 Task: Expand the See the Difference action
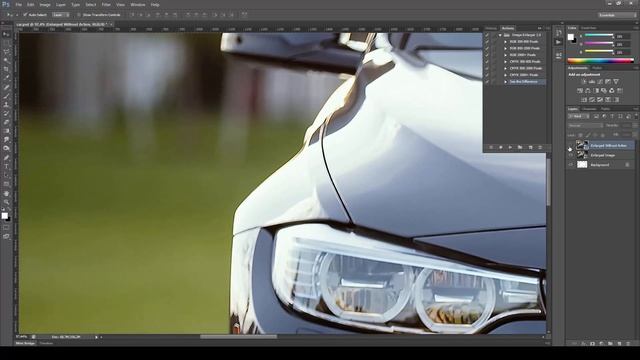tap(505, 82)
